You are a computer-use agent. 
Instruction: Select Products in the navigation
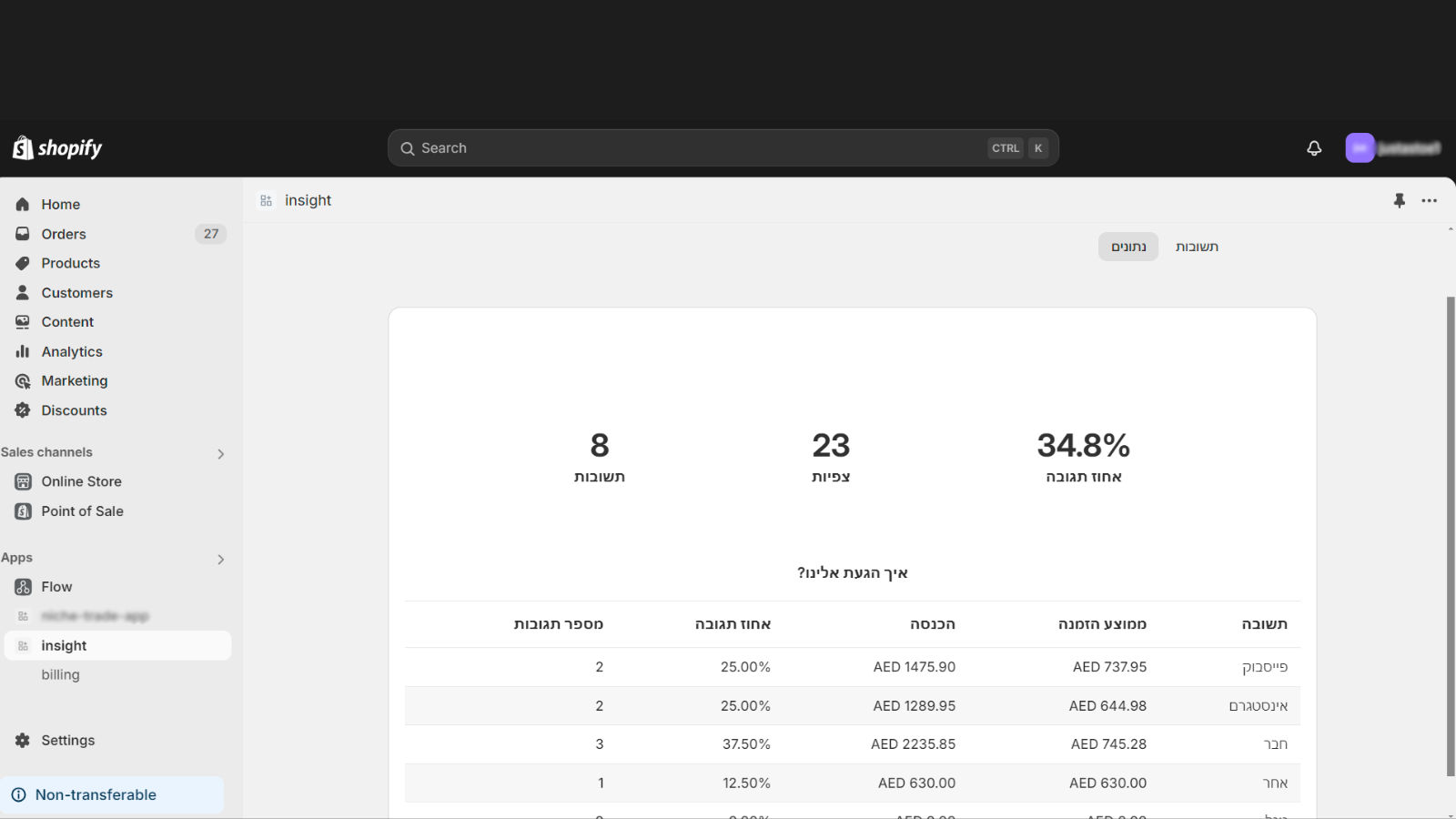point(70,263)
